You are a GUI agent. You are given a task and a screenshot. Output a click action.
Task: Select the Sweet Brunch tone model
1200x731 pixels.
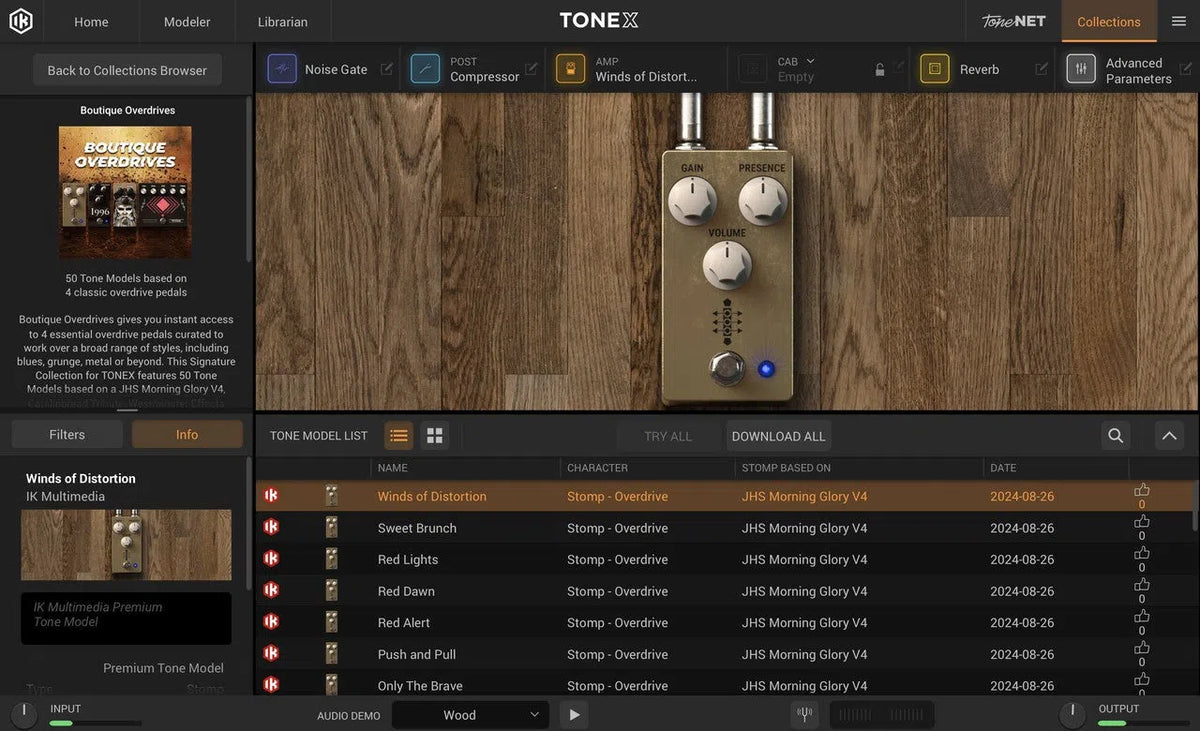[417, 527]
